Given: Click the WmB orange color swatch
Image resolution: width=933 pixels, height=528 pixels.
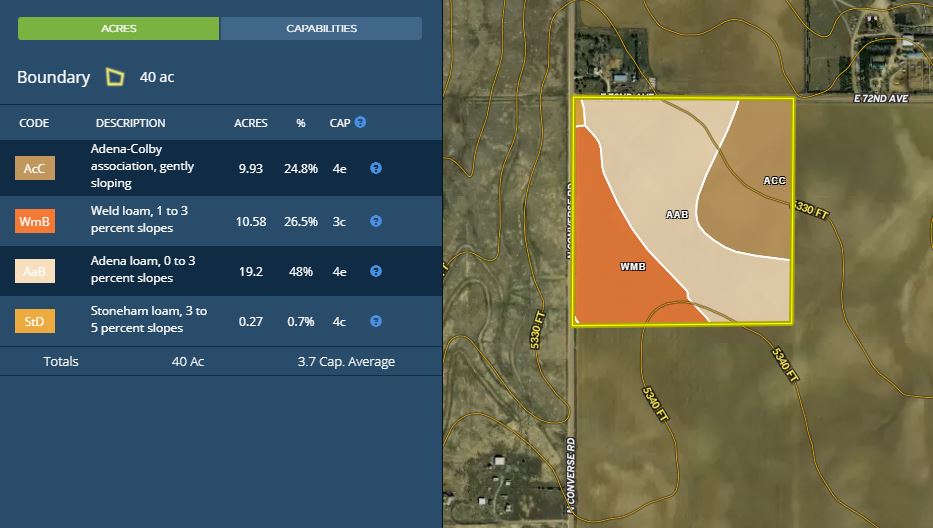Looking at the screenshot, I should (35, 221).
